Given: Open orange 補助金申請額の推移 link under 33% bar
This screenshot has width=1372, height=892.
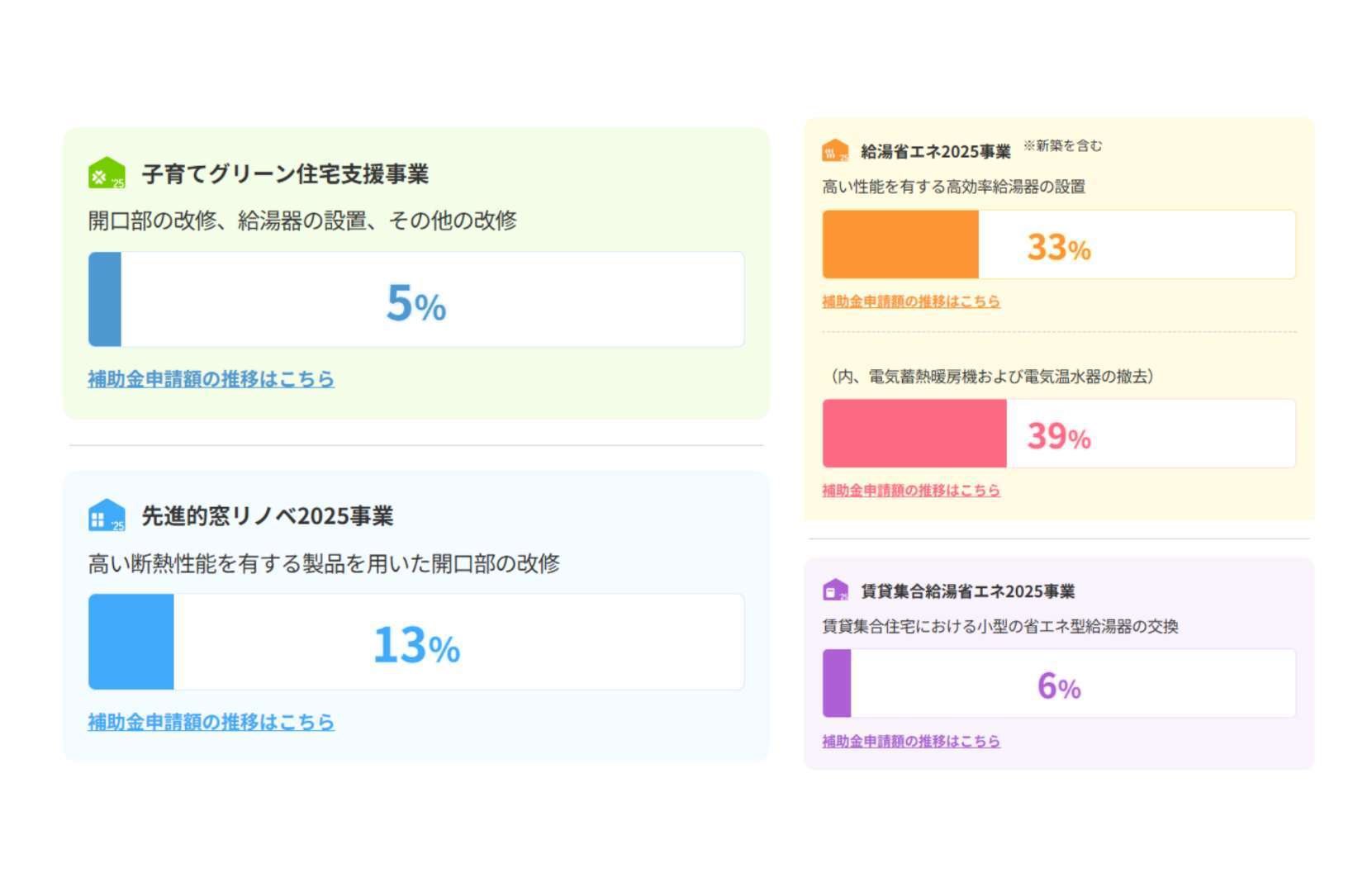Looking at the screenshot, I should point(910,301).
